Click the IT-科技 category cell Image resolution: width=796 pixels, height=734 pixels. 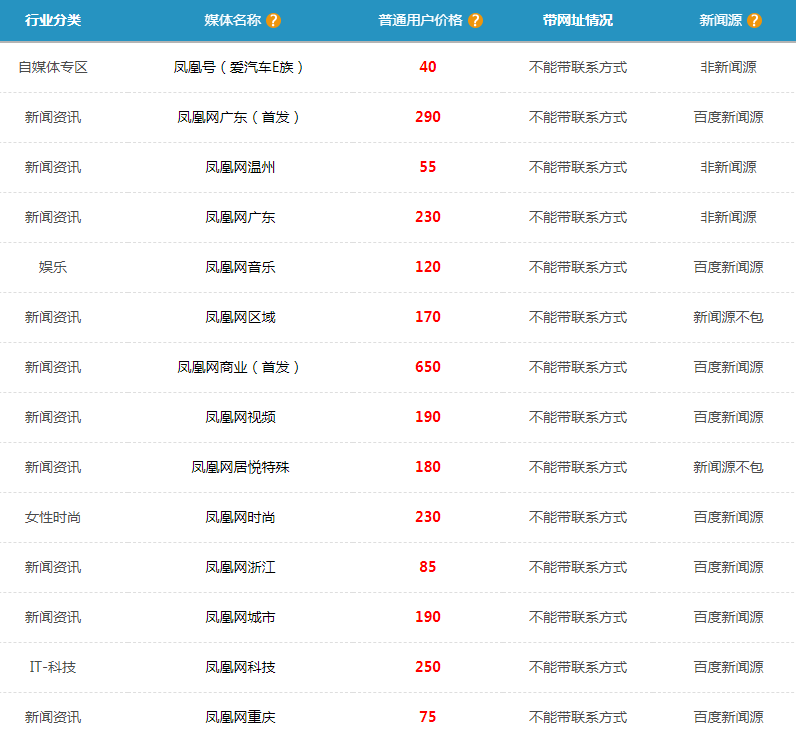pyautogui.click(x=53, y=667)
